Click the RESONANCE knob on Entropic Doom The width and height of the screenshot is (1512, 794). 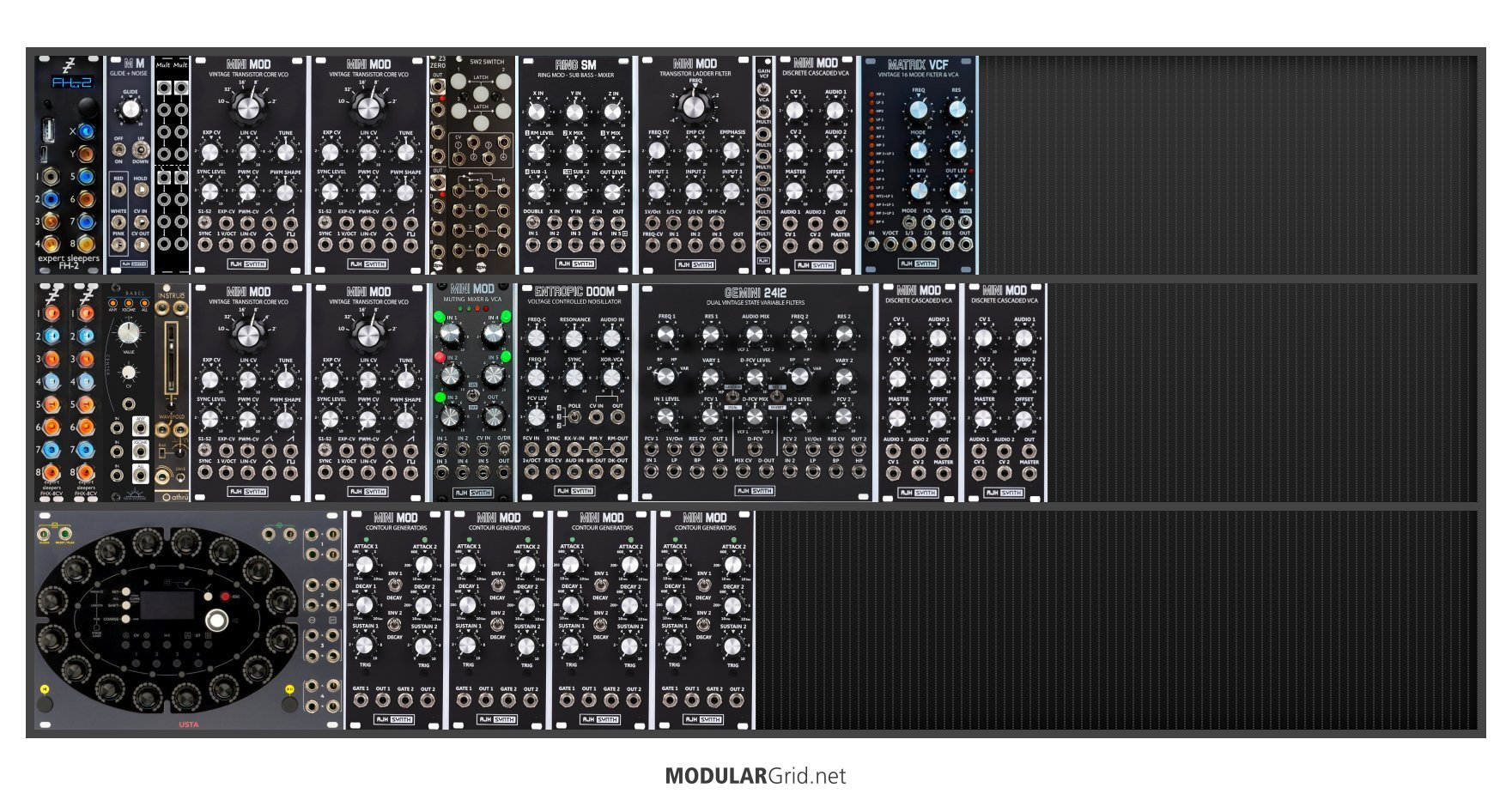point(574,338)
